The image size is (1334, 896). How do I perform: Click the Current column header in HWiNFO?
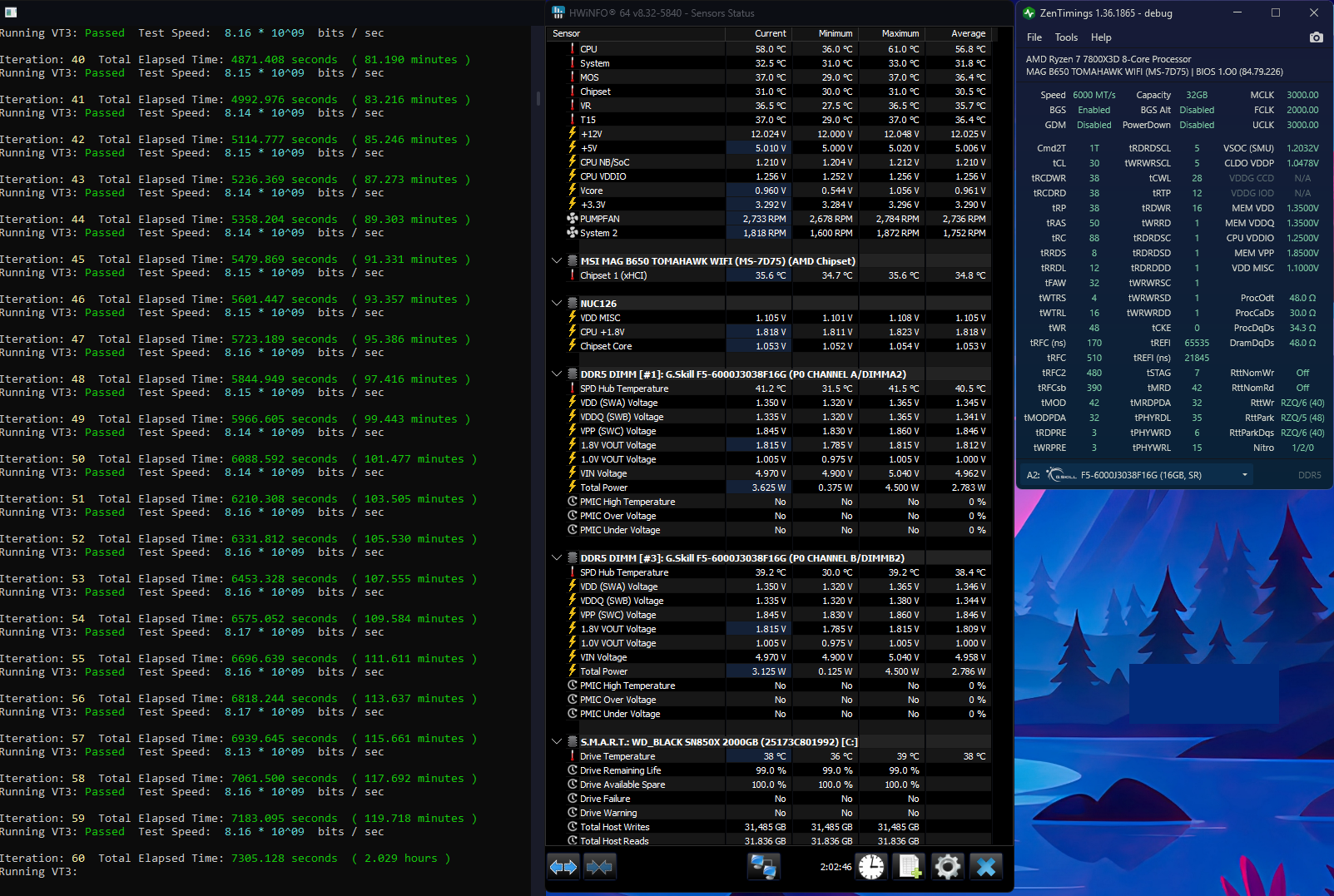click(x=759, y=34)
